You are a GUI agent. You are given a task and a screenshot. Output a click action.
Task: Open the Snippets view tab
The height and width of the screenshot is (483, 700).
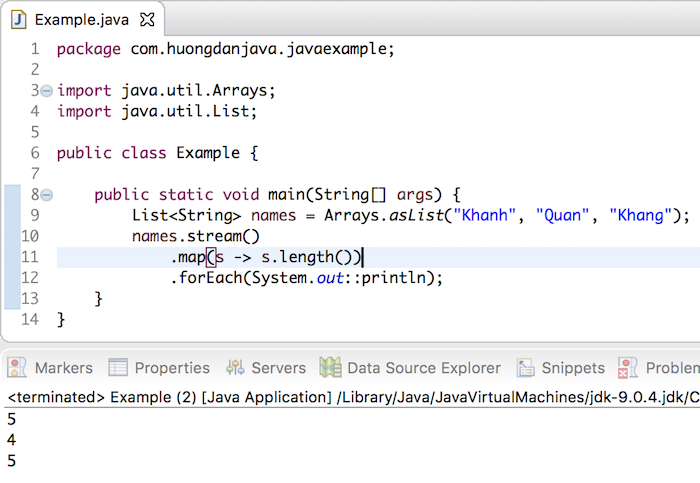point(561,368)
